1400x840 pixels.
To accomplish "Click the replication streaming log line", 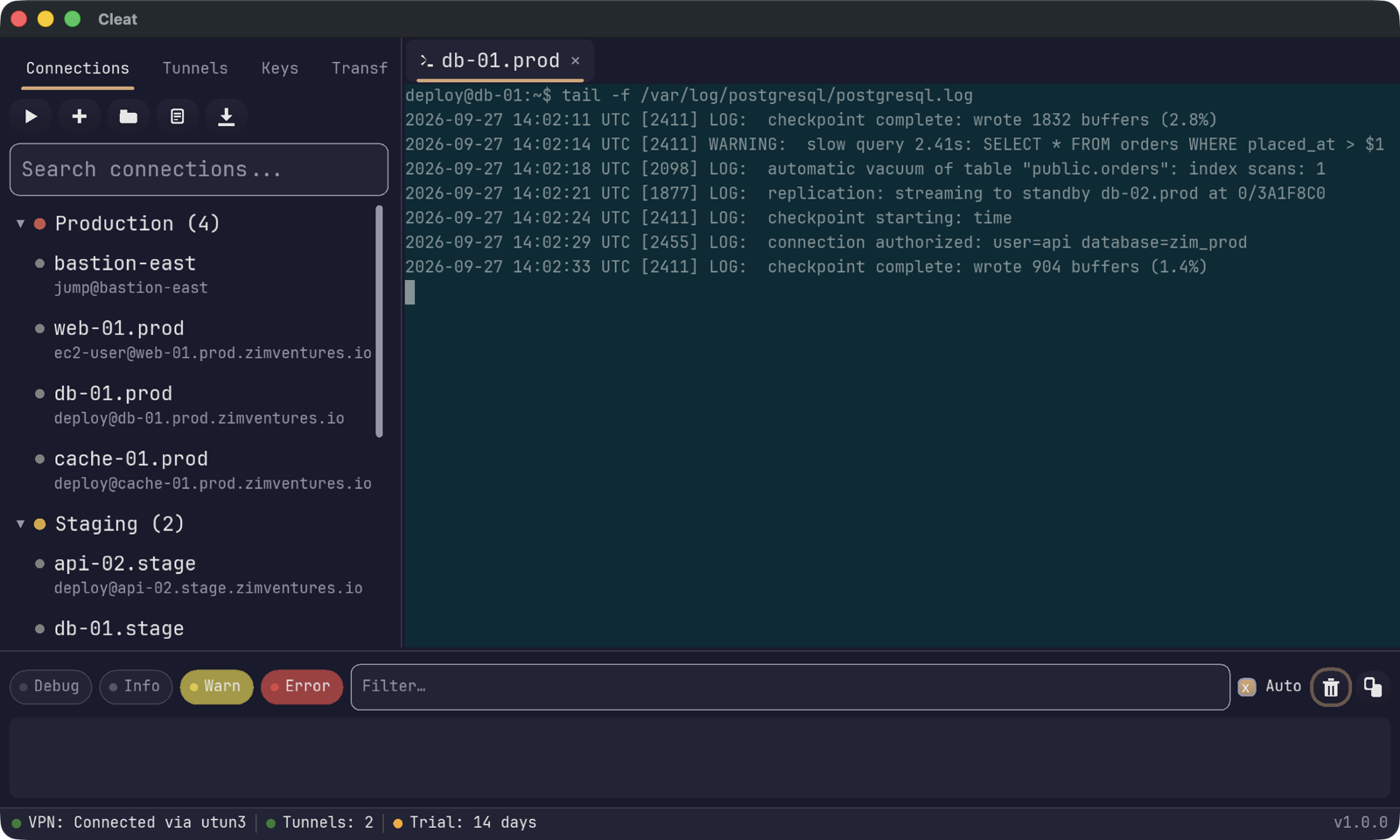I will (865, 193).
